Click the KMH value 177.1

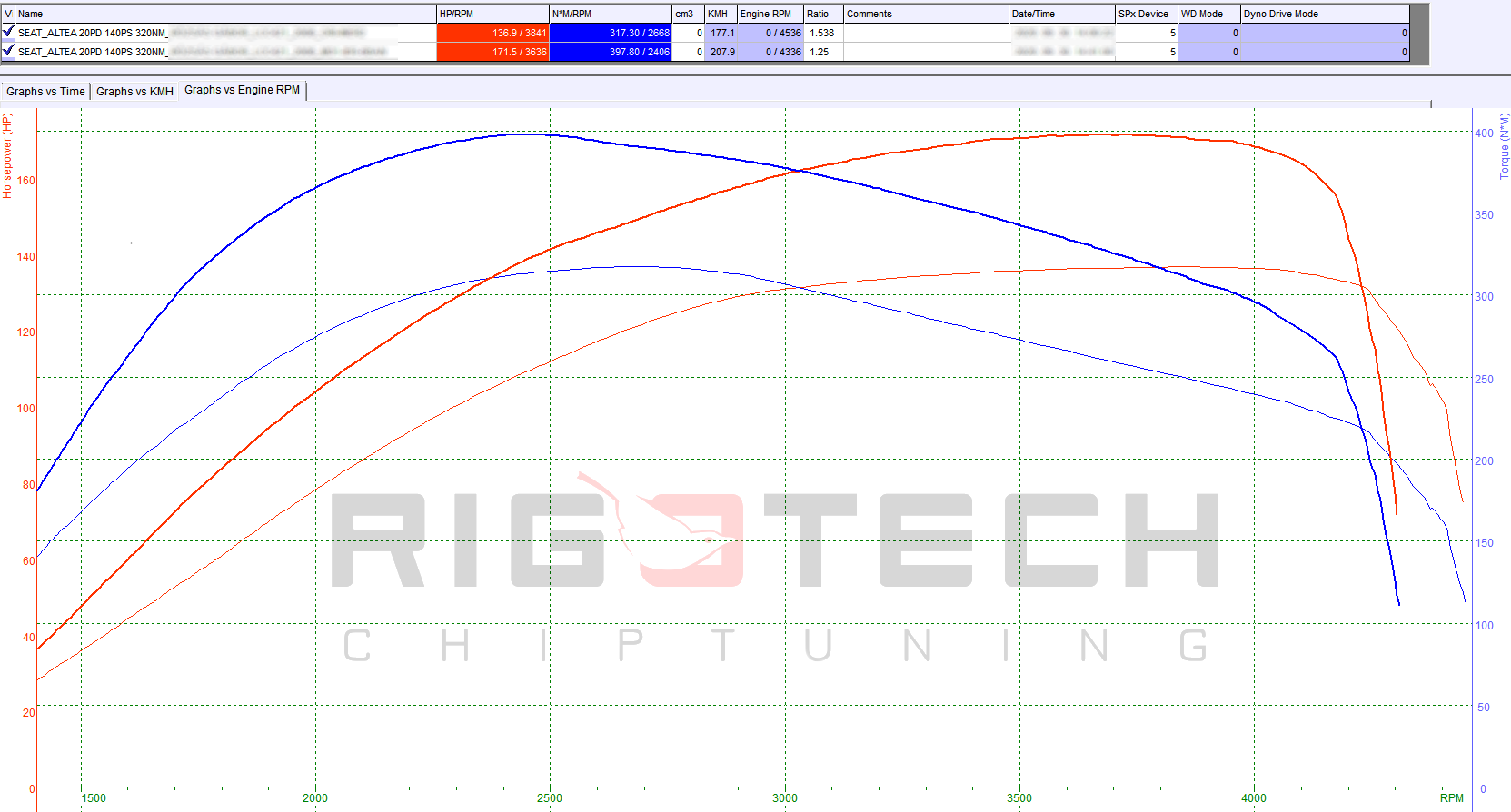pyautogui.click(x=721, y=33)
